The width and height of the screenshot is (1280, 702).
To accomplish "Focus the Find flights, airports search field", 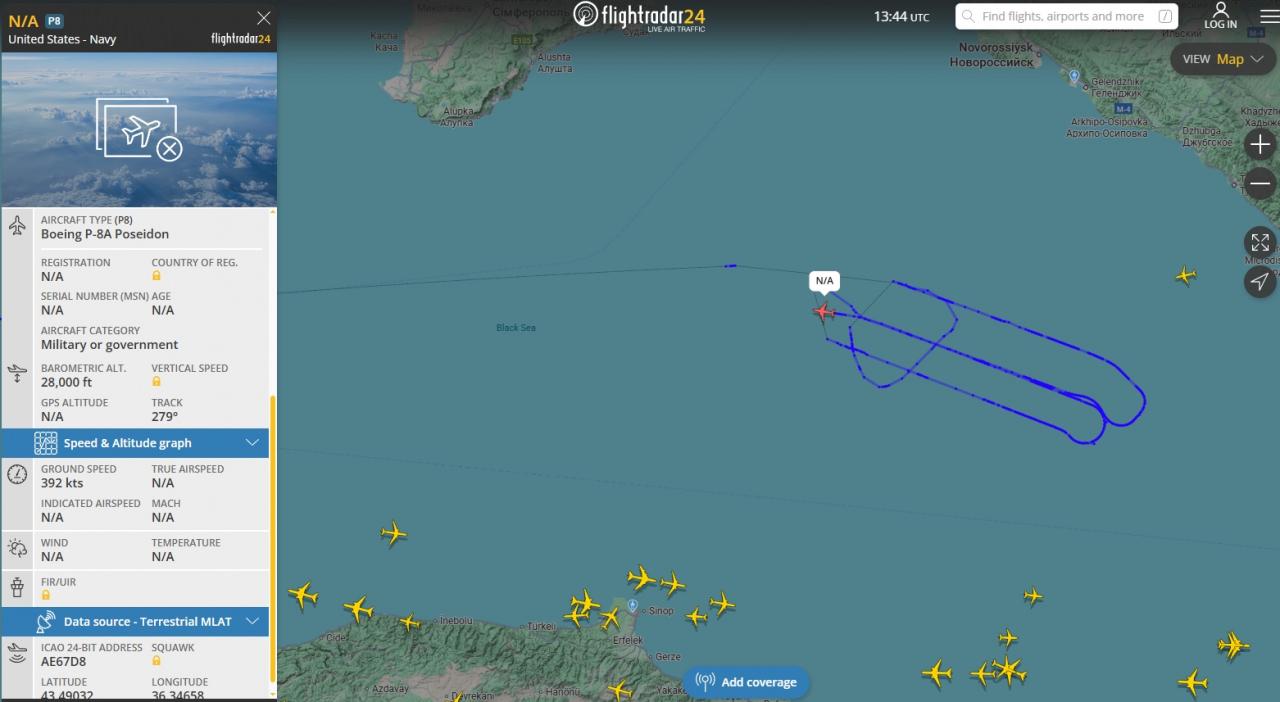I will tap(1067, 16).
